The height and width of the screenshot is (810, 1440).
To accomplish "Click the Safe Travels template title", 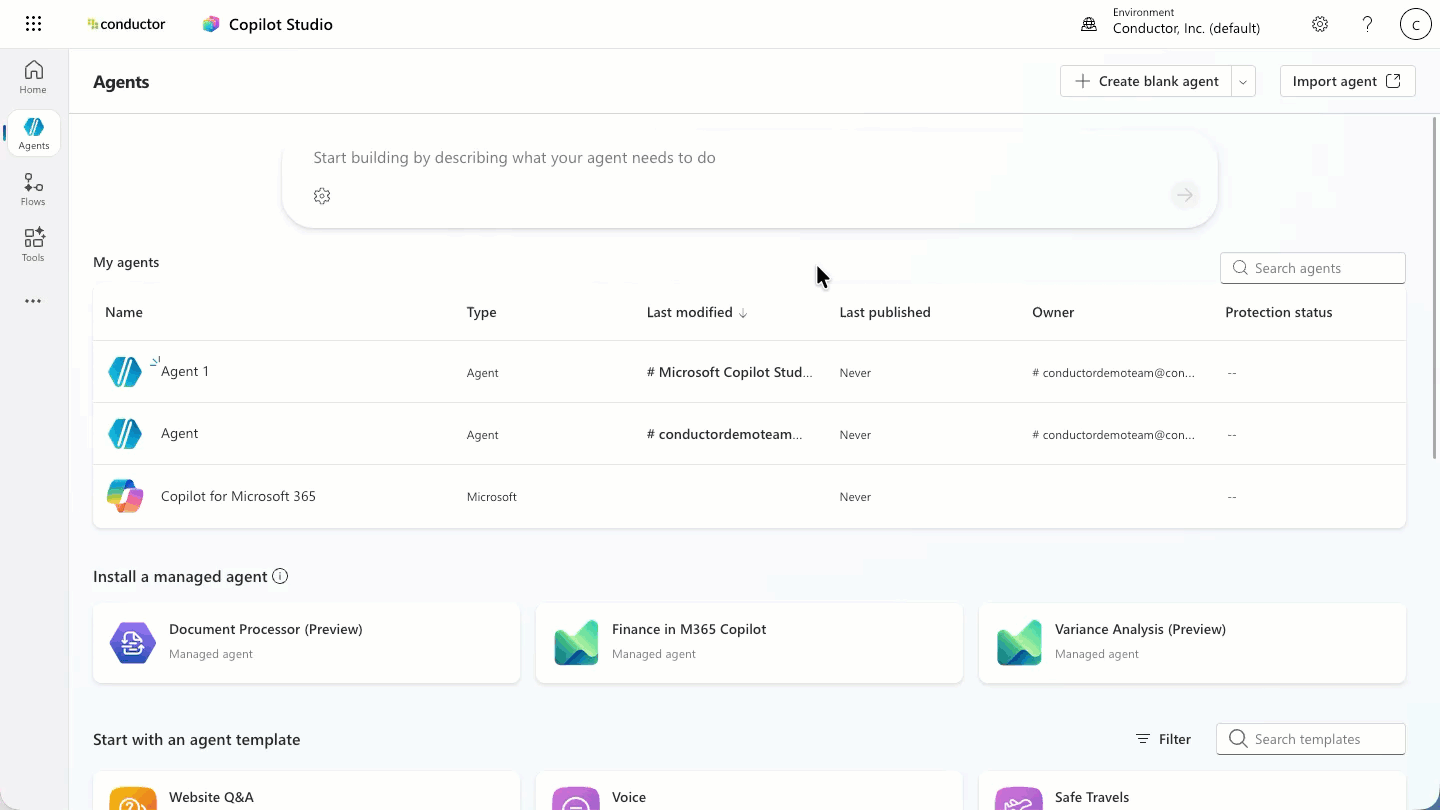I will tap(1092, 797).
